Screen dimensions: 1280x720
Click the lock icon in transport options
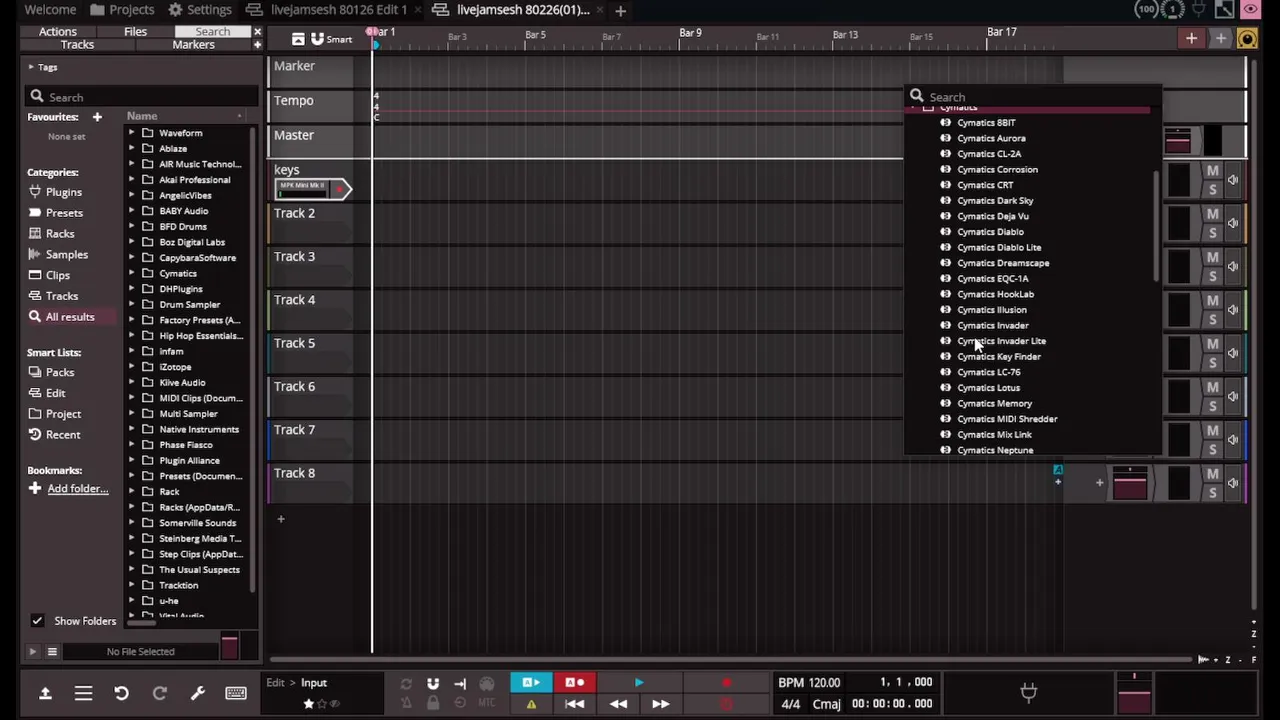coord(433,704)
